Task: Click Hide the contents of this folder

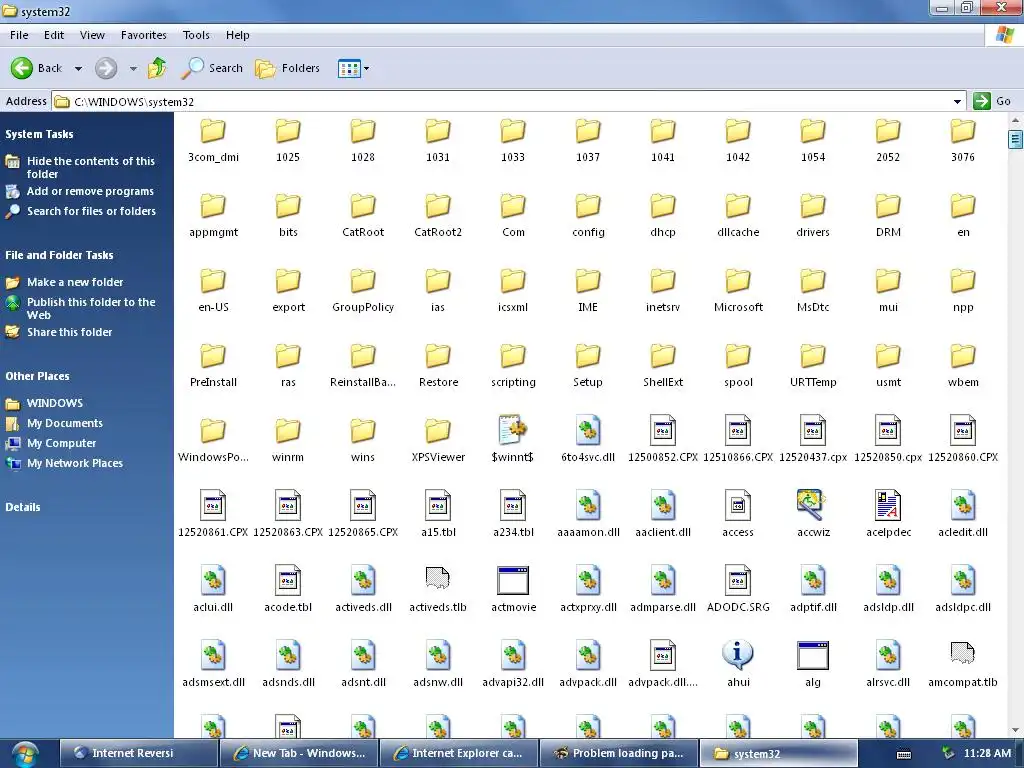Action: pyautogui.click(x=91, y=167)
